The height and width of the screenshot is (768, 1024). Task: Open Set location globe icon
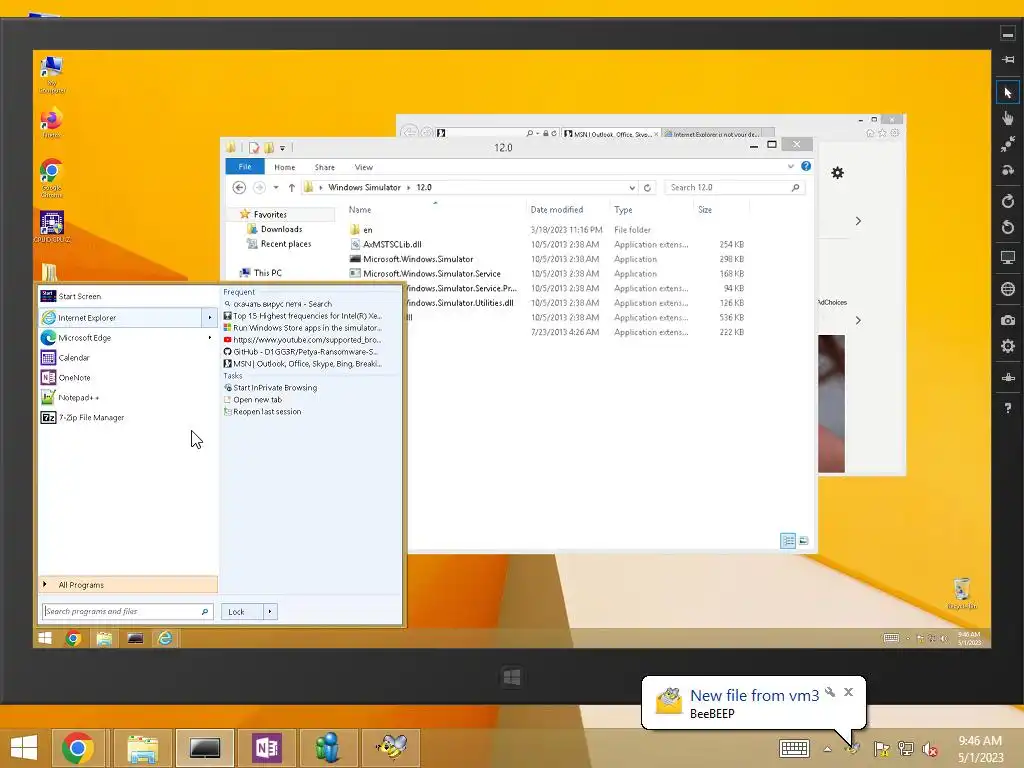(x=1008, y=289)
